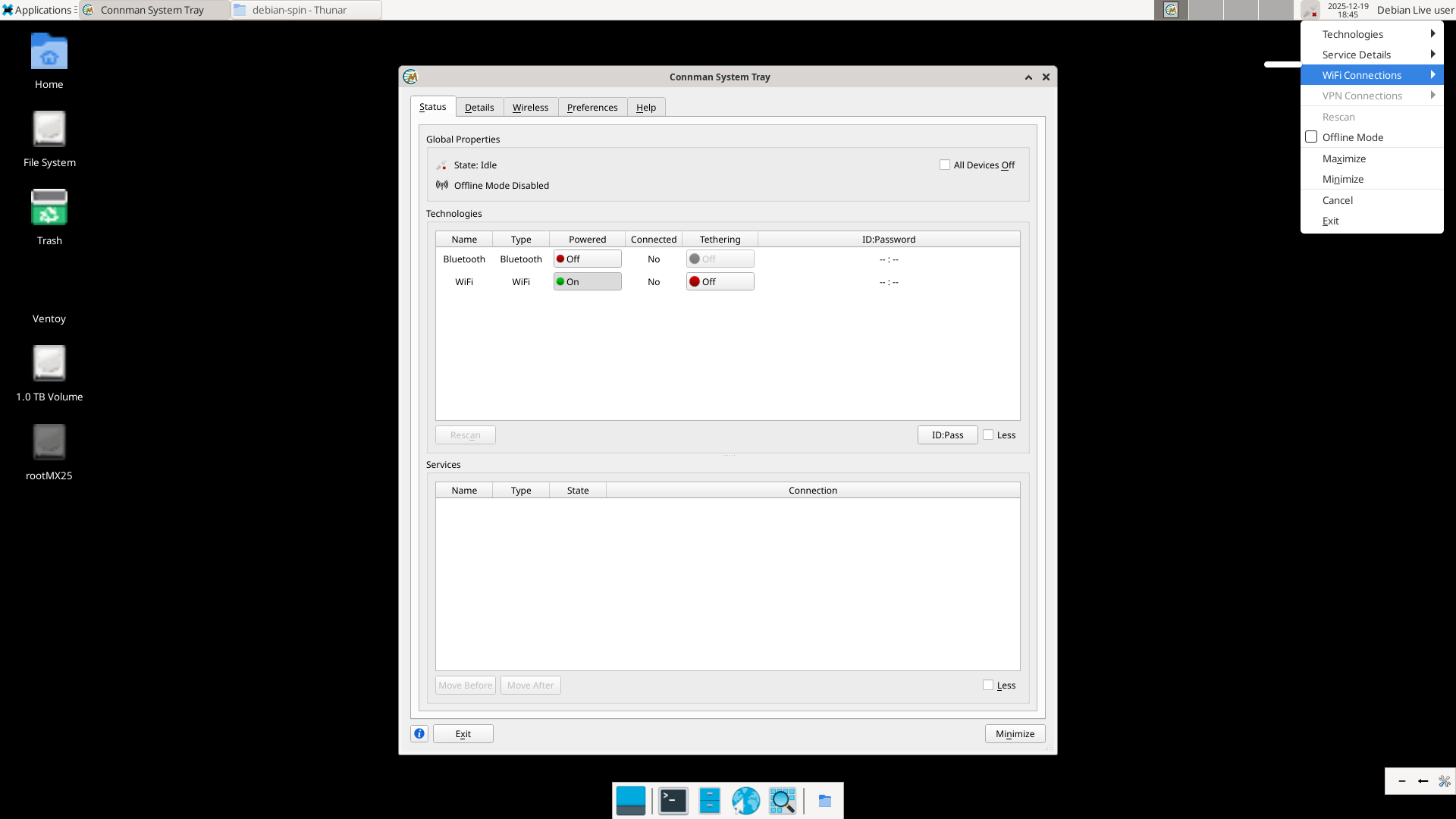The image size is (1456, 819).
Task: Enable WiFi tethering toggle
Action: pyautogui.click(x=720, y=282)
